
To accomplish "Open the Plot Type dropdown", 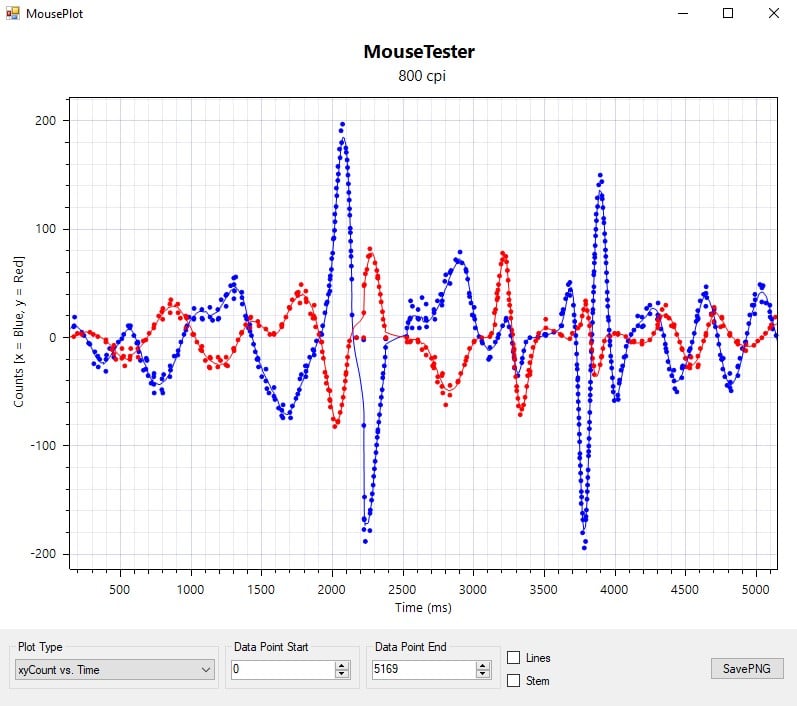I will tap(115, 670).
